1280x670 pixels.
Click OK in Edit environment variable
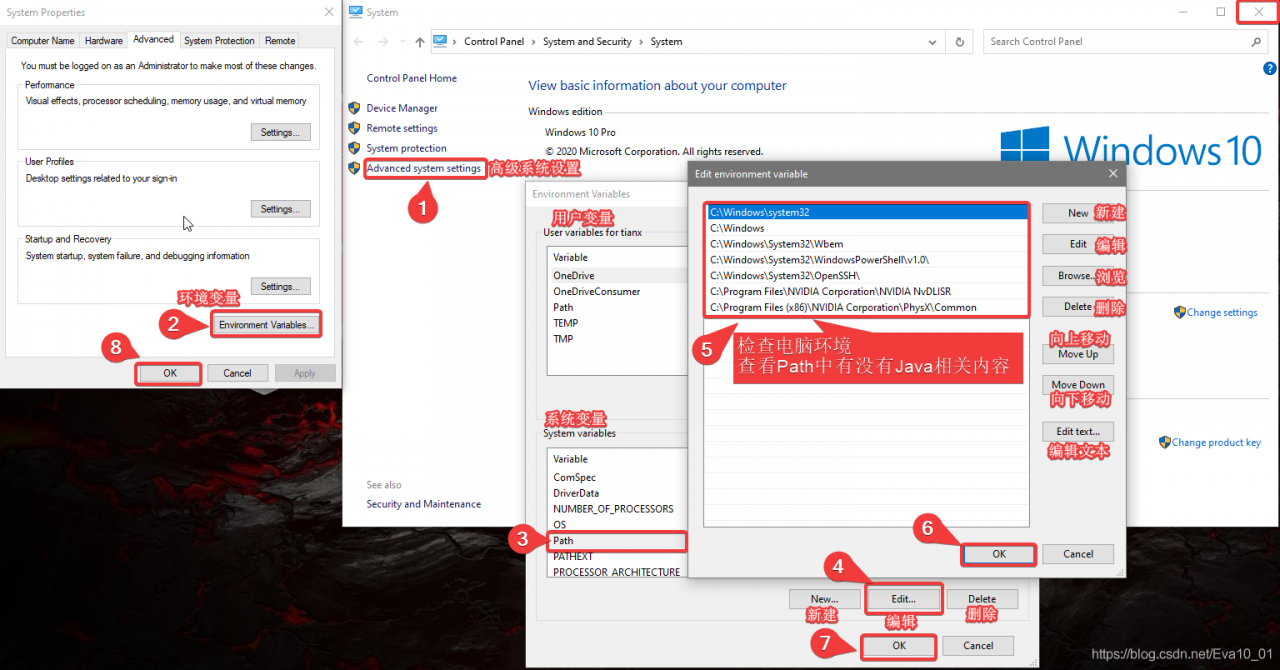pos(999,554)
